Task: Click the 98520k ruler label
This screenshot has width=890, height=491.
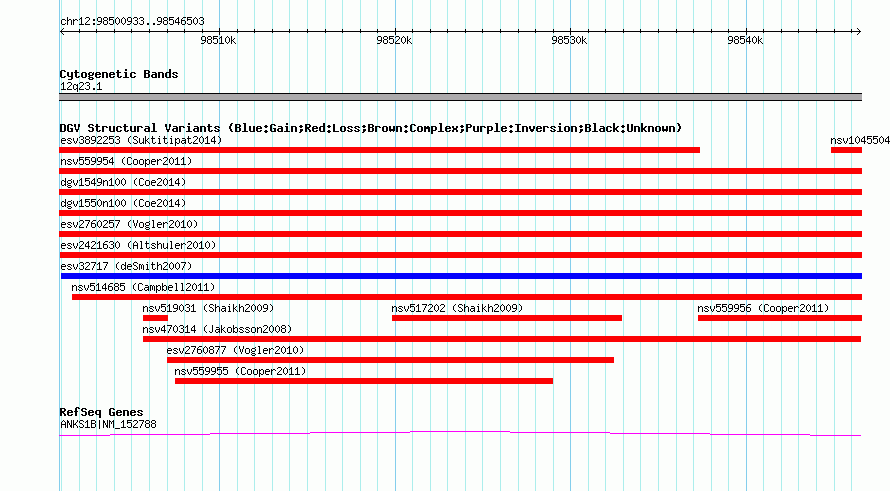Action: click(x=394, y=41)
